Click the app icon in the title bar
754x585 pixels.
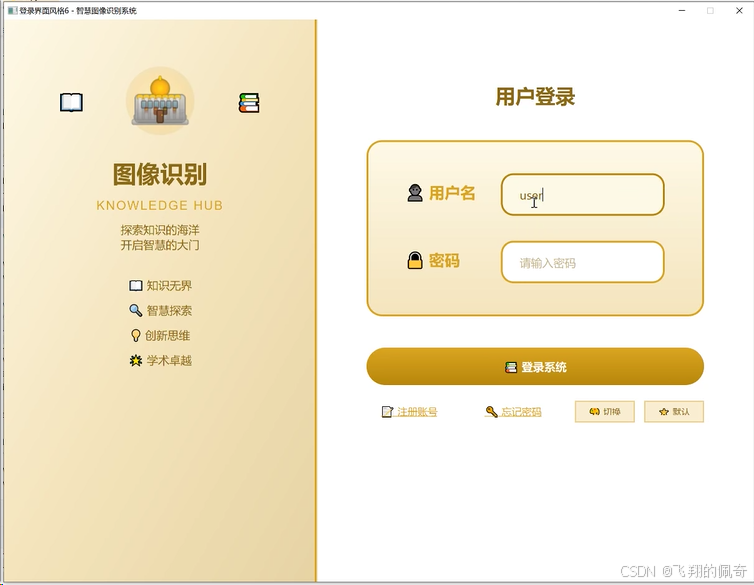coord(13,11)
